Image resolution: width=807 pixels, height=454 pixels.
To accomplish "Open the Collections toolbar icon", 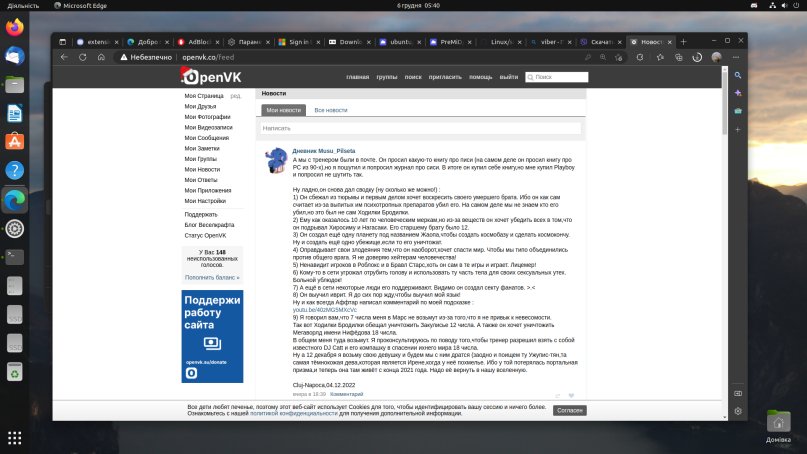I will click(678, 57).
